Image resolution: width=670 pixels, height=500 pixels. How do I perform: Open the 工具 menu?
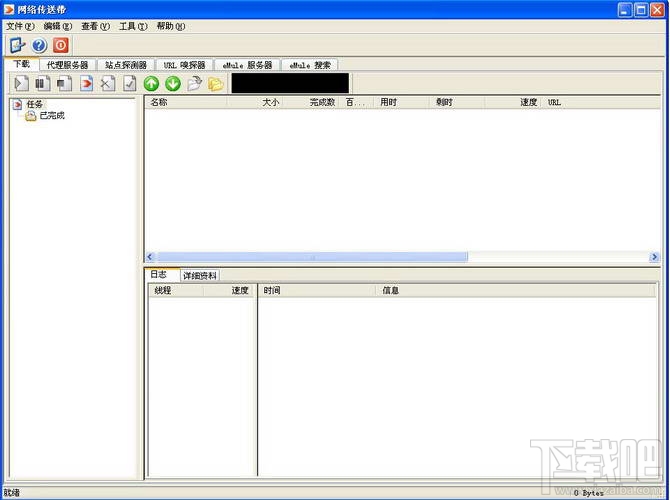133,26
